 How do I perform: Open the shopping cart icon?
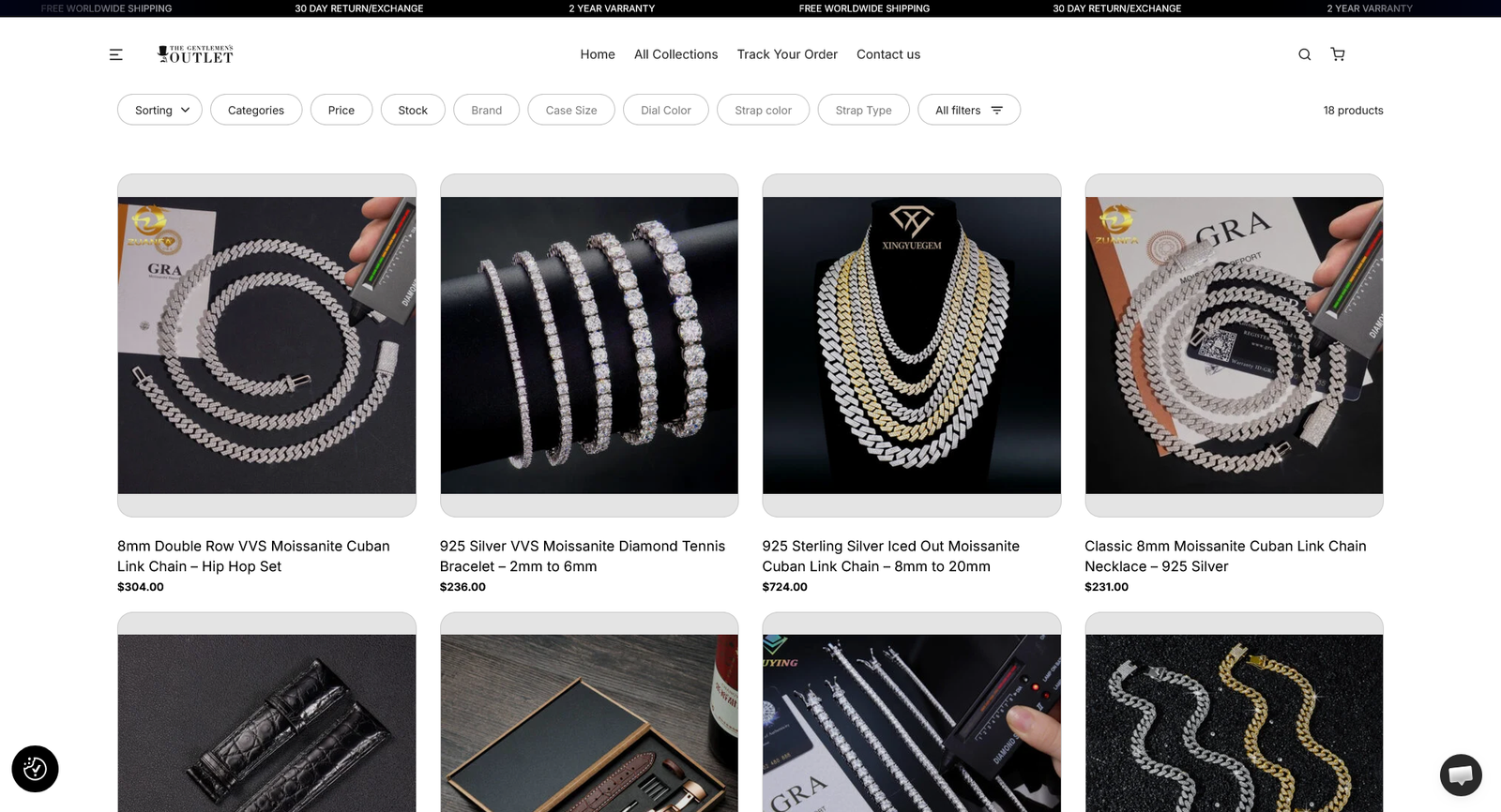click(x=1338, y=54)
